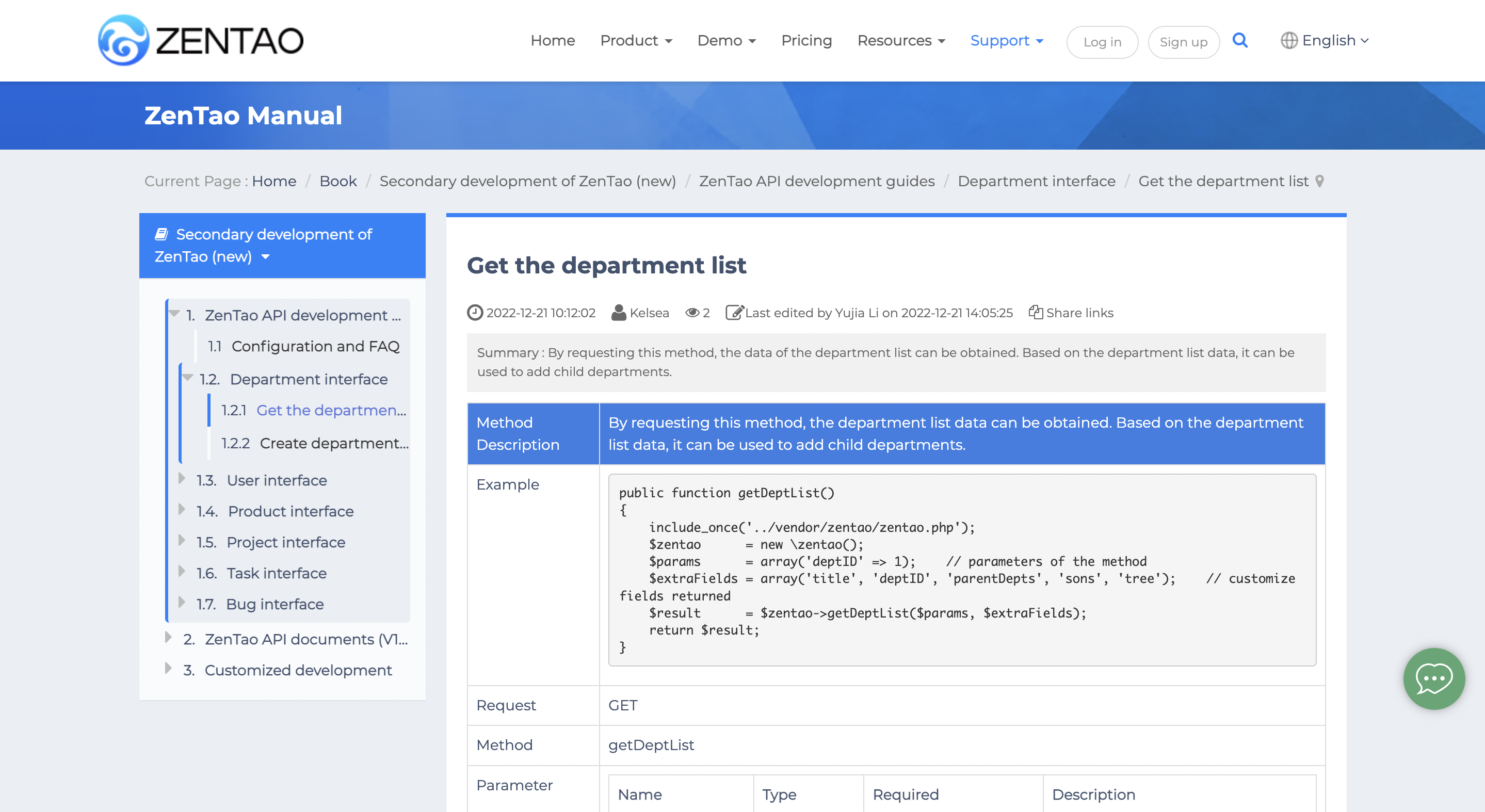Click the globe language icon
The image size is (1485, 812).
[x=1288, y=40]
